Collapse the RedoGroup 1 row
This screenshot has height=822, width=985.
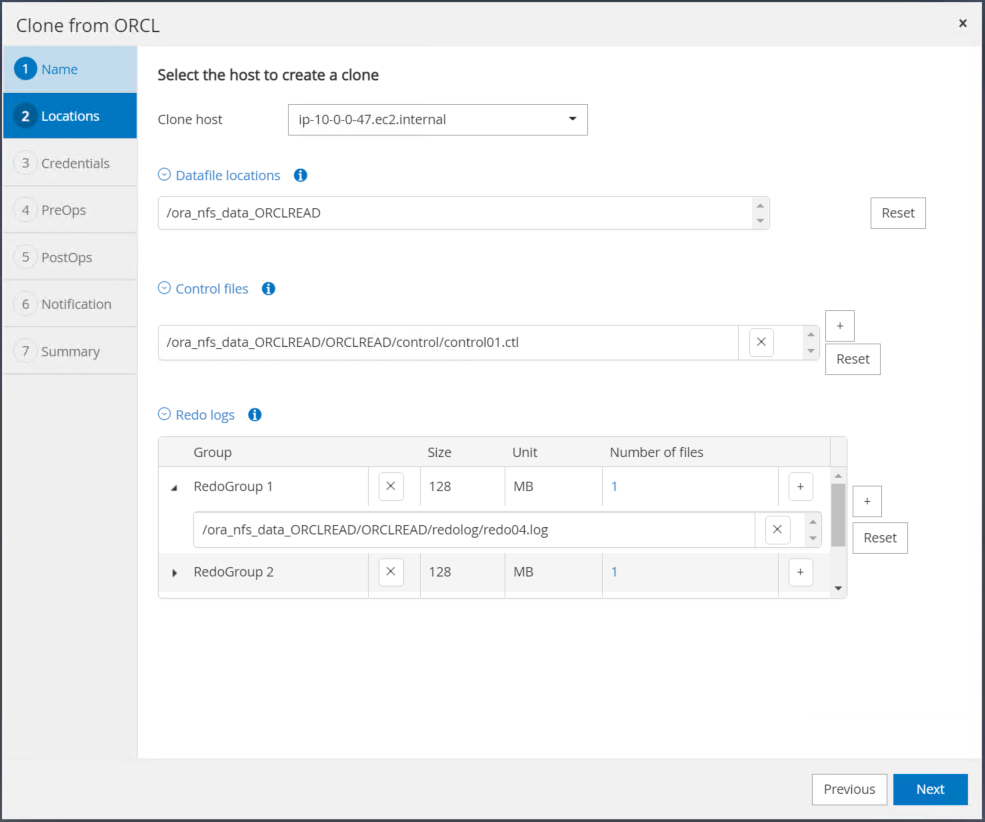pyautogui.click(x=175, y=488)
